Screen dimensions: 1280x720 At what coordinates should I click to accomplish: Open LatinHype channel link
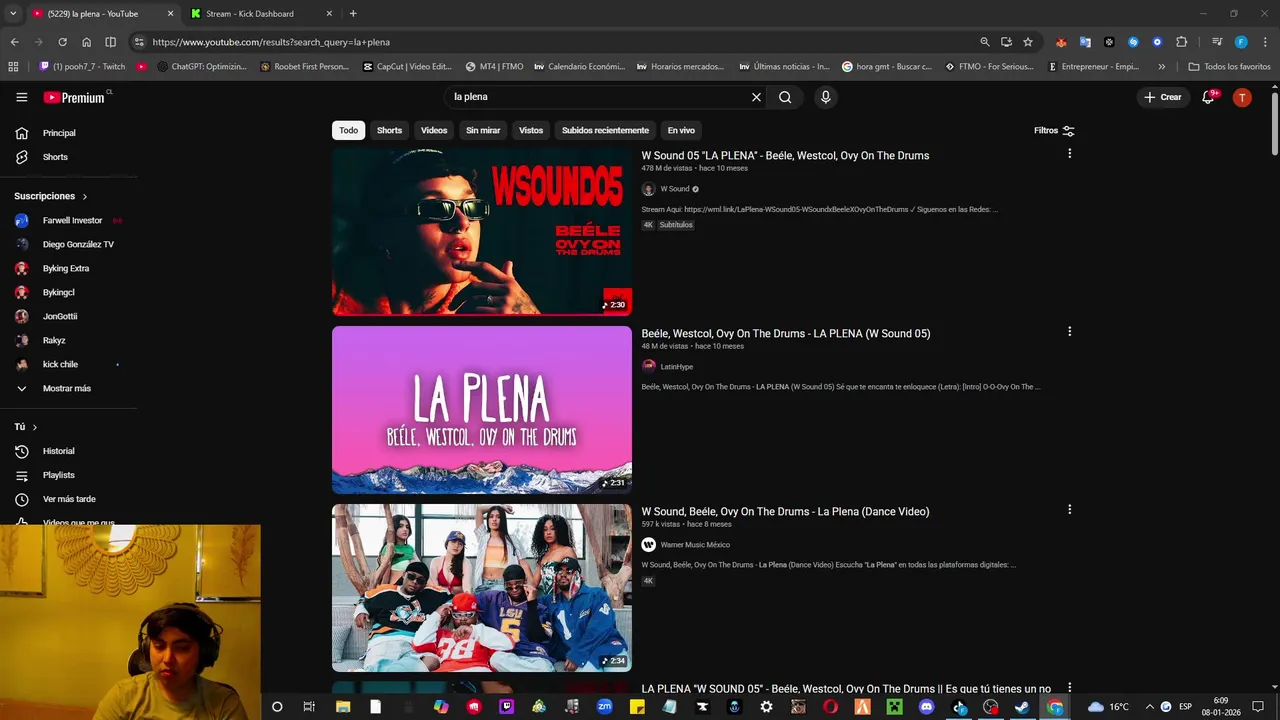pos(676,367)
